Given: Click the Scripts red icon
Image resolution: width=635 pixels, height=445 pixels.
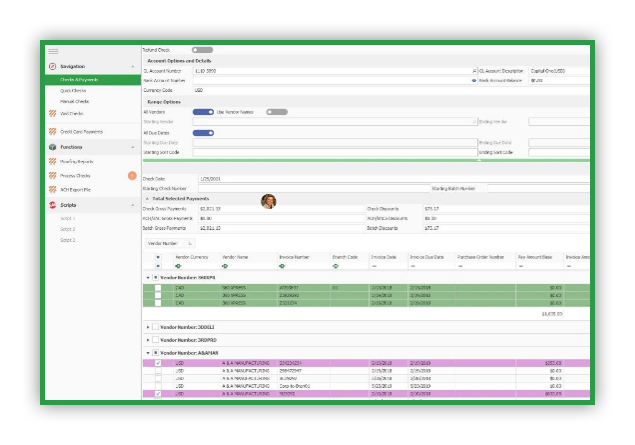Looking at the screenshot, I should tap(53, 205).
